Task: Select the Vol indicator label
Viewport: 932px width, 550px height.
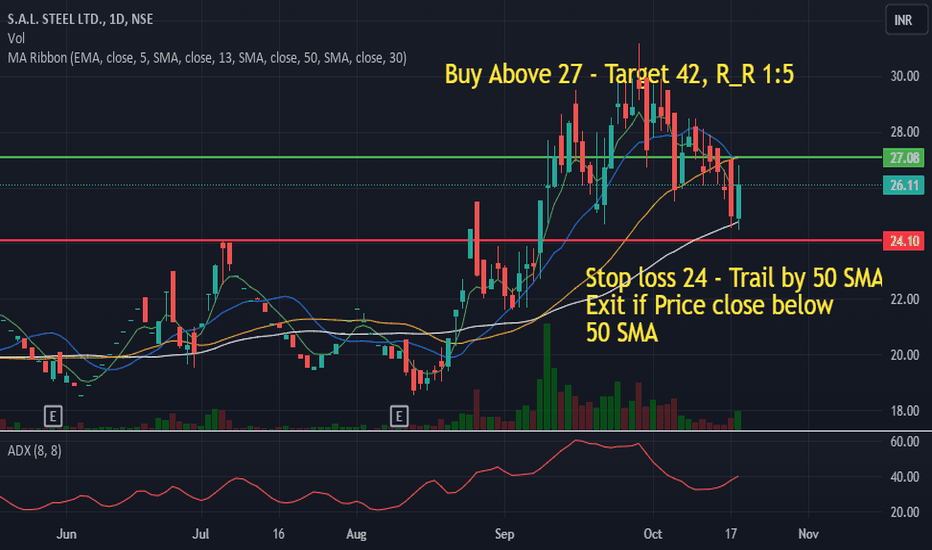Action: pos(16,39)
